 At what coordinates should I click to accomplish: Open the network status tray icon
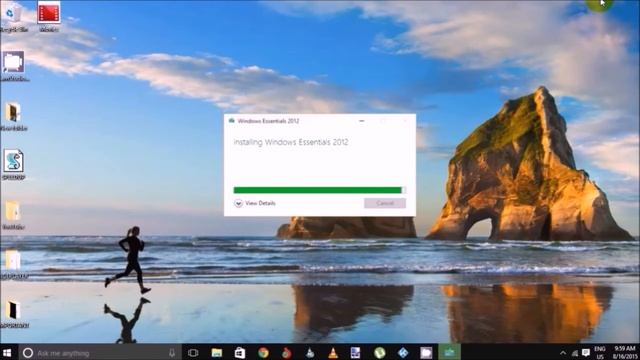tap(575, 353)
